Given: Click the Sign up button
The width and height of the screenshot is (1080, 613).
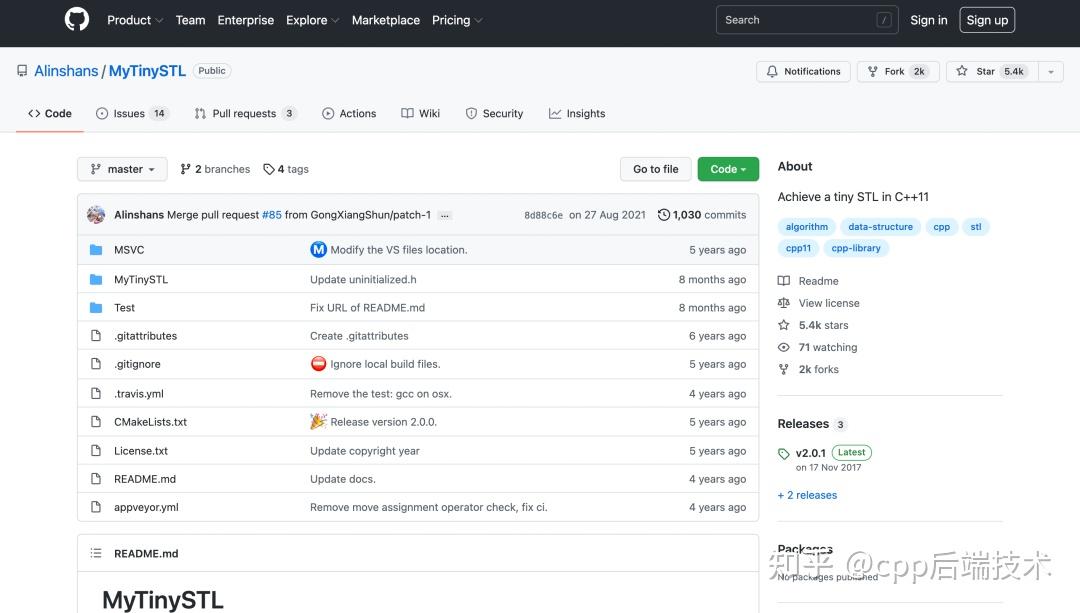Looking at the screenshot, I should click(987, 20).
